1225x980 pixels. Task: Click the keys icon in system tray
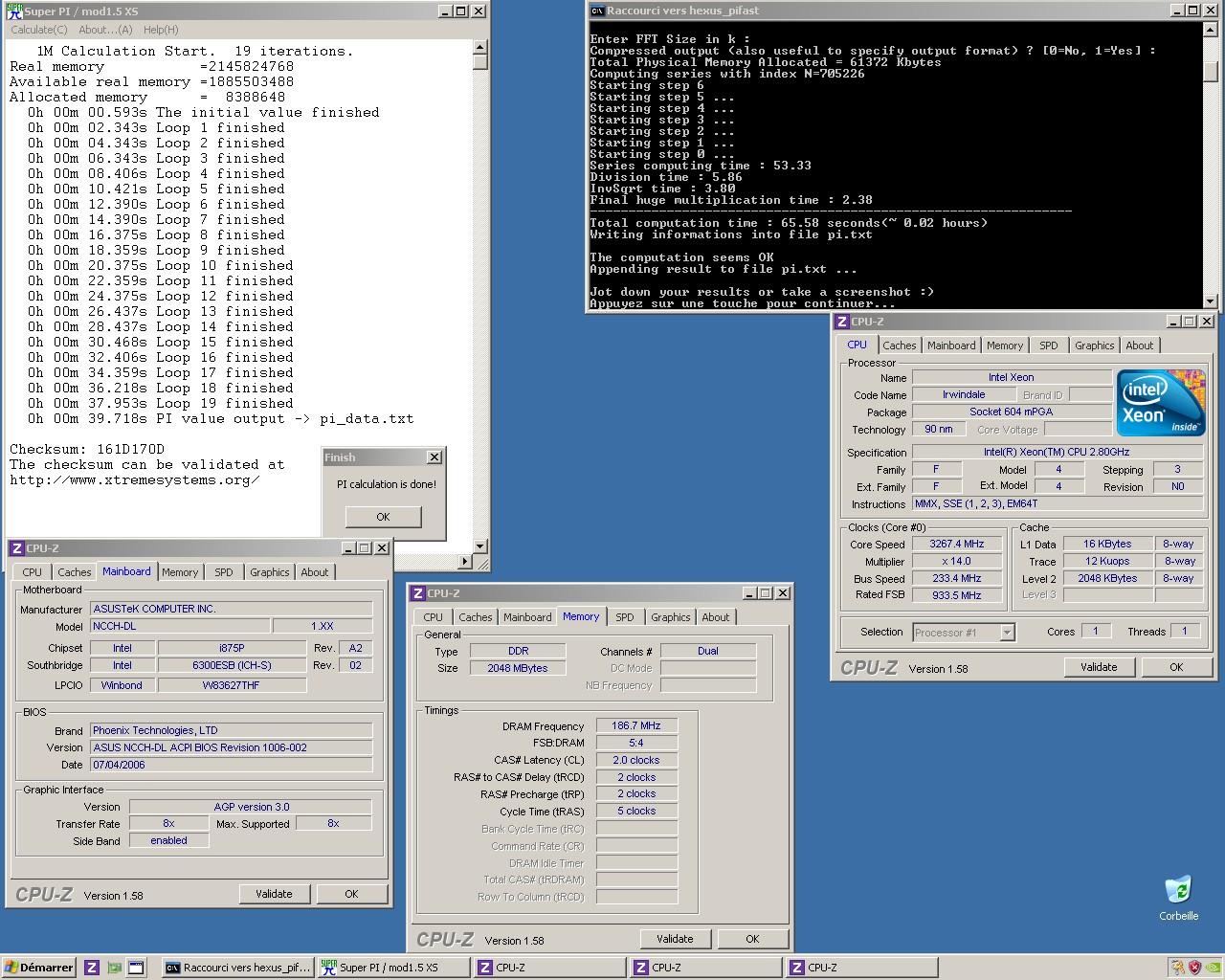[1177, 968]
